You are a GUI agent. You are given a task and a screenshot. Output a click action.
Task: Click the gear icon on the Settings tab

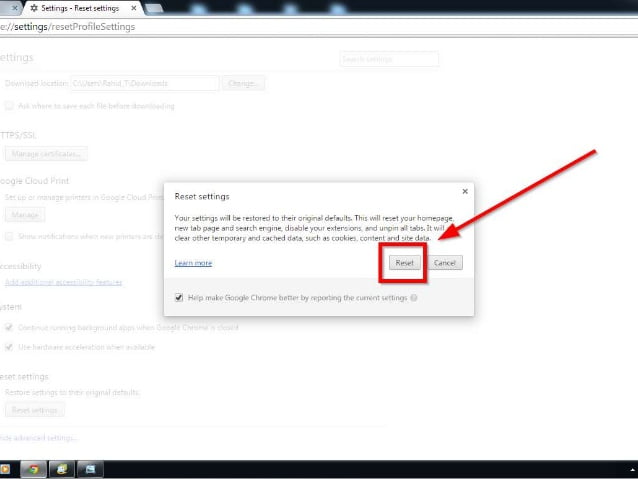[x=34, y=8]
